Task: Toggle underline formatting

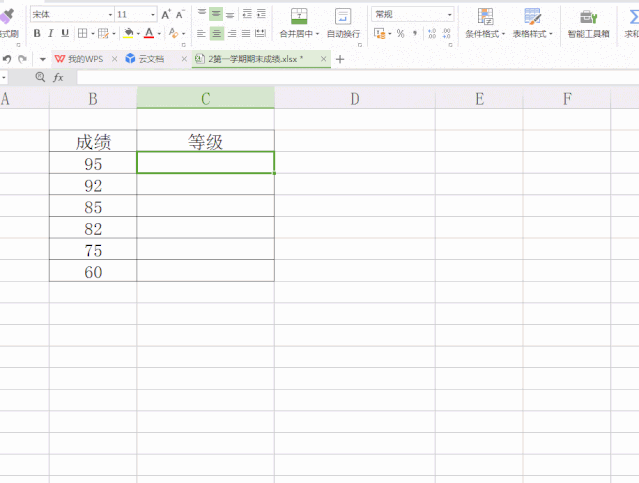Action: [65, 33]
